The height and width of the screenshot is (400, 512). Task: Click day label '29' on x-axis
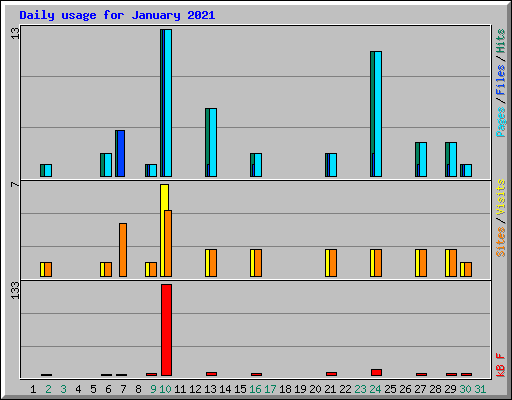(x=450, y=389)
